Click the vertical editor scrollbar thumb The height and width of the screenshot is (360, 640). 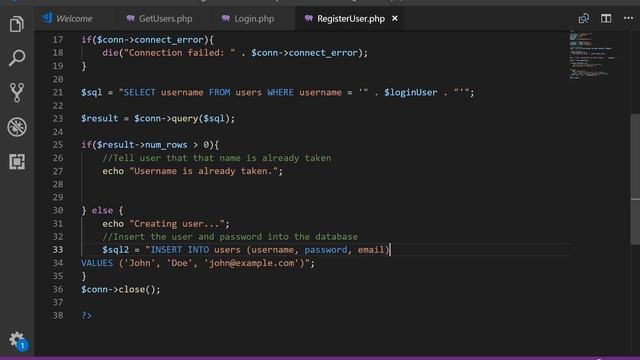(635, 179)
